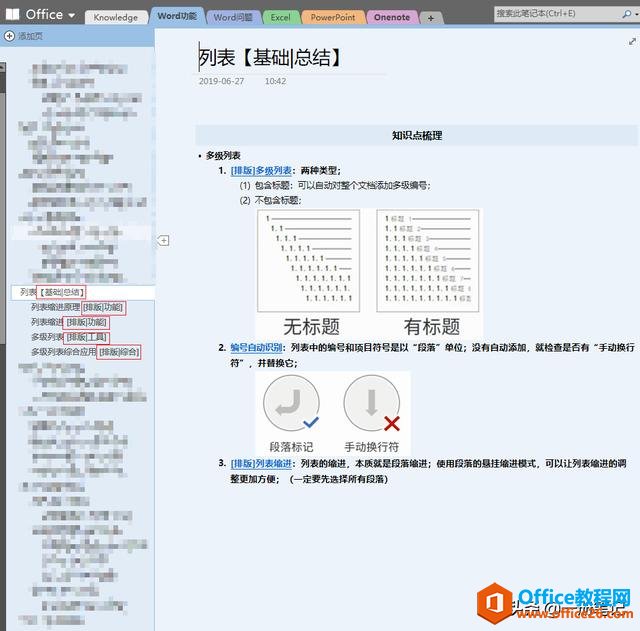The height and width of the screenshot is (631, 640).
Task: Click the page title 列表【基础|总结】
Action: click(269, 57)
